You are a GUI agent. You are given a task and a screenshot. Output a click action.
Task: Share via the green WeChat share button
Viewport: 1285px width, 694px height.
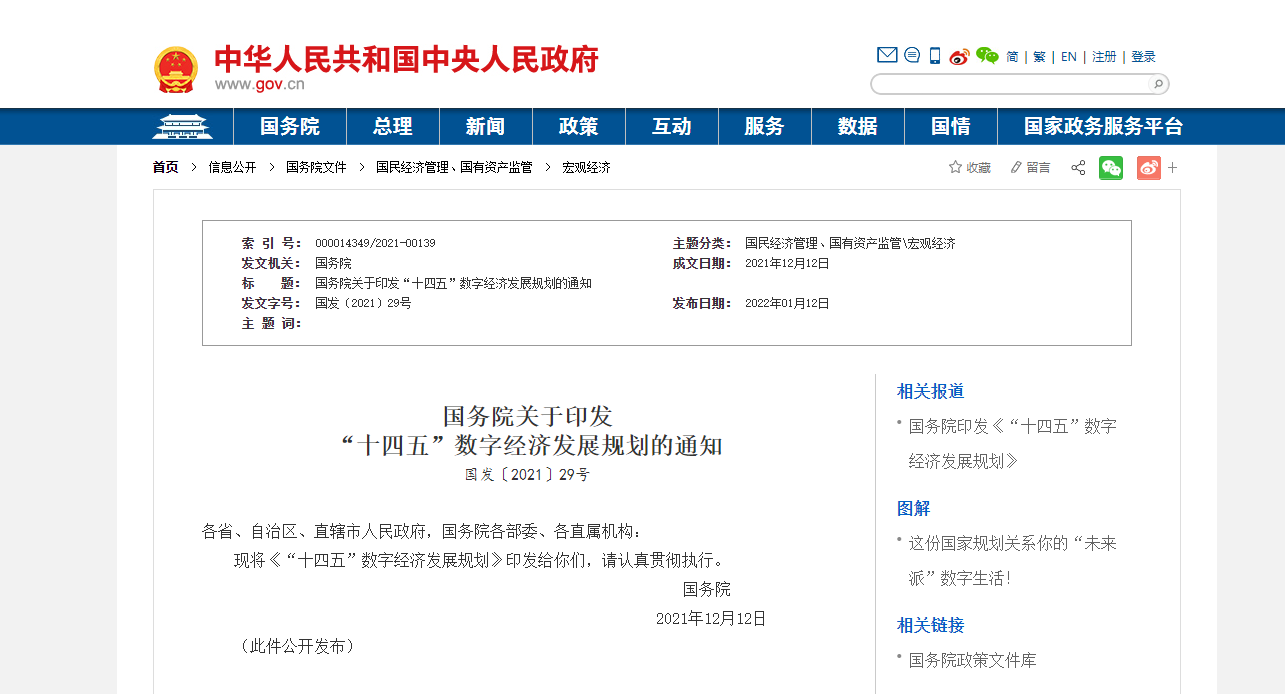pyautogui.click(x=1111, y=168)
